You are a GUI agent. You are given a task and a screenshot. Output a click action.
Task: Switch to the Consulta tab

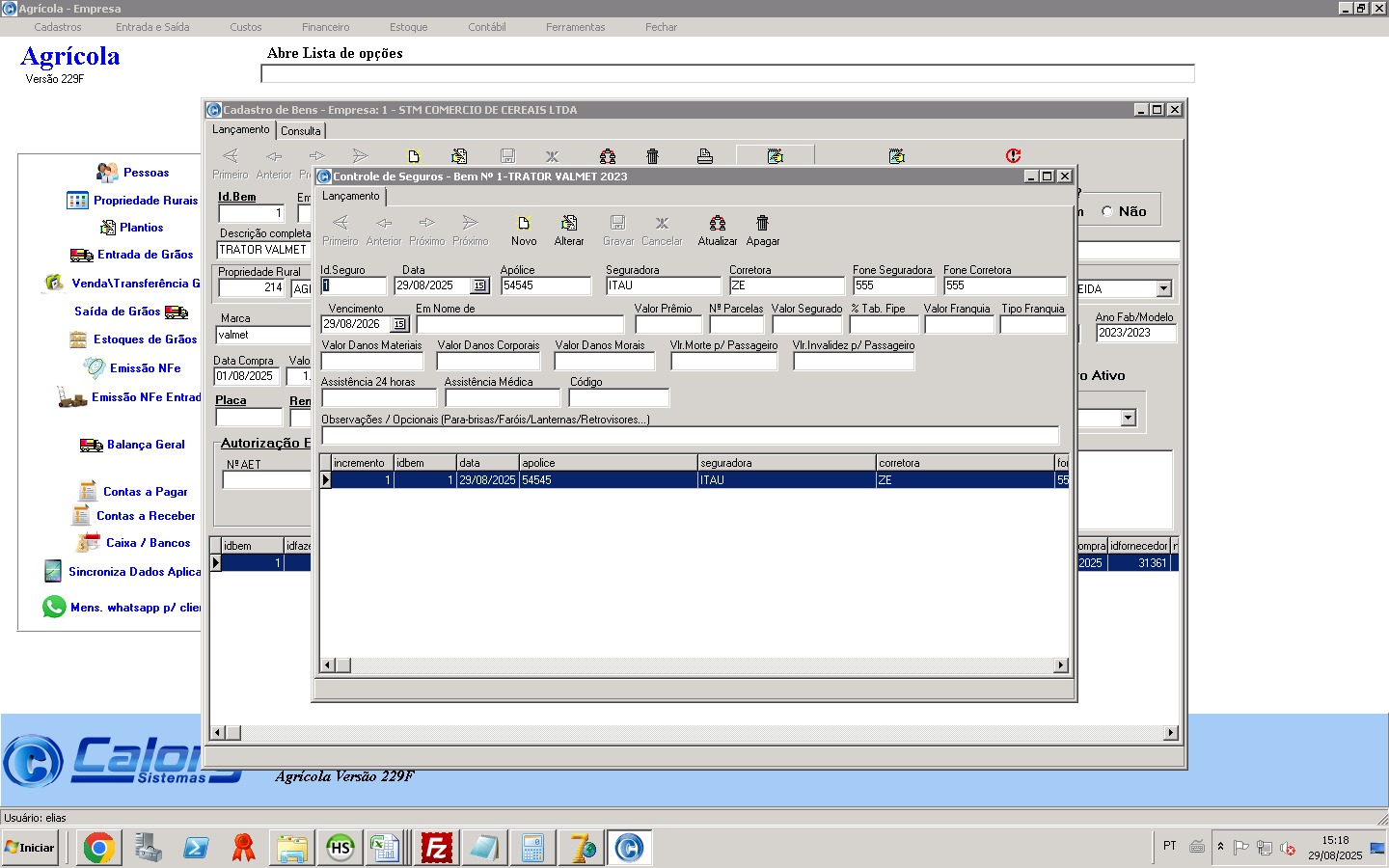pyautogui.click(x=301, y=131)
